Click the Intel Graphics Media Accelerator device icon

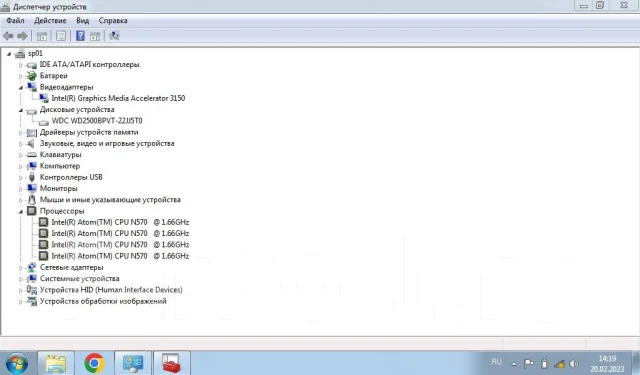click(x=43, y=98)
